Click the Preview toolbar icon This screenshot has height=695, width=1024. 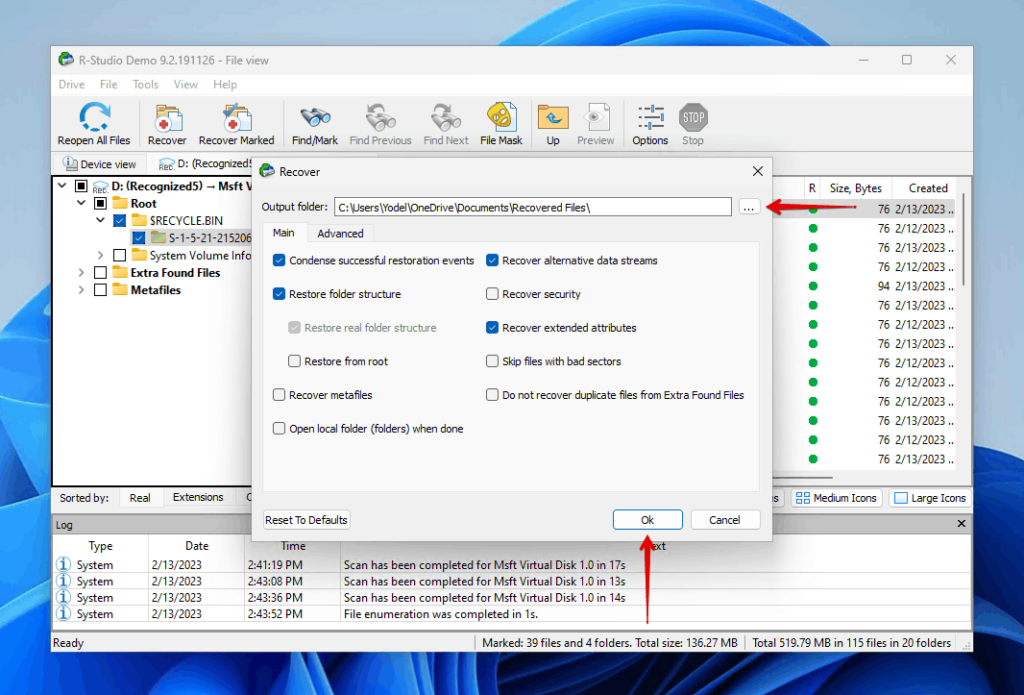point(595,118)
